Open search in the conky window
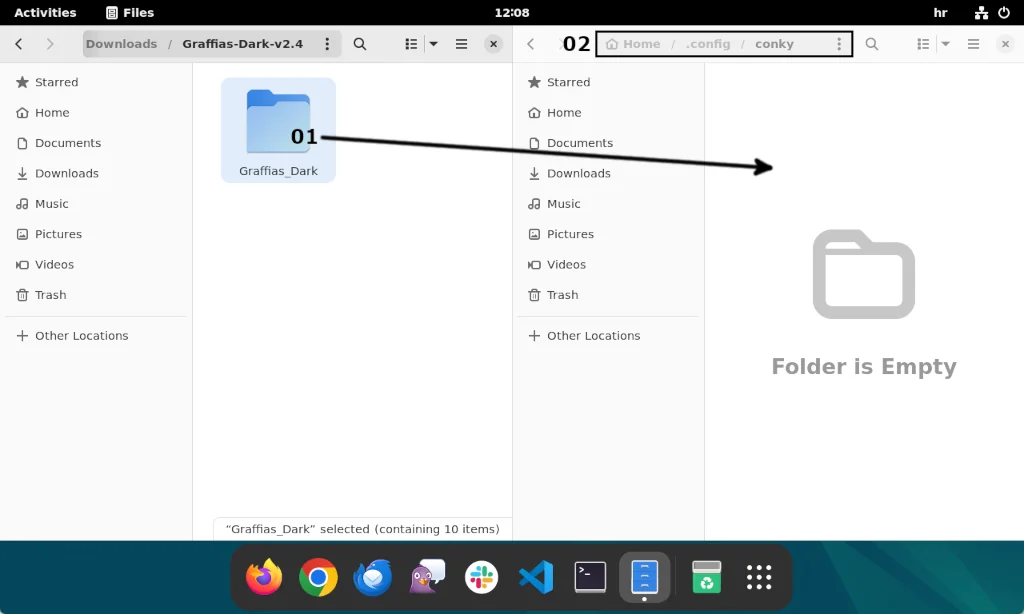 (x=870, y=43)
